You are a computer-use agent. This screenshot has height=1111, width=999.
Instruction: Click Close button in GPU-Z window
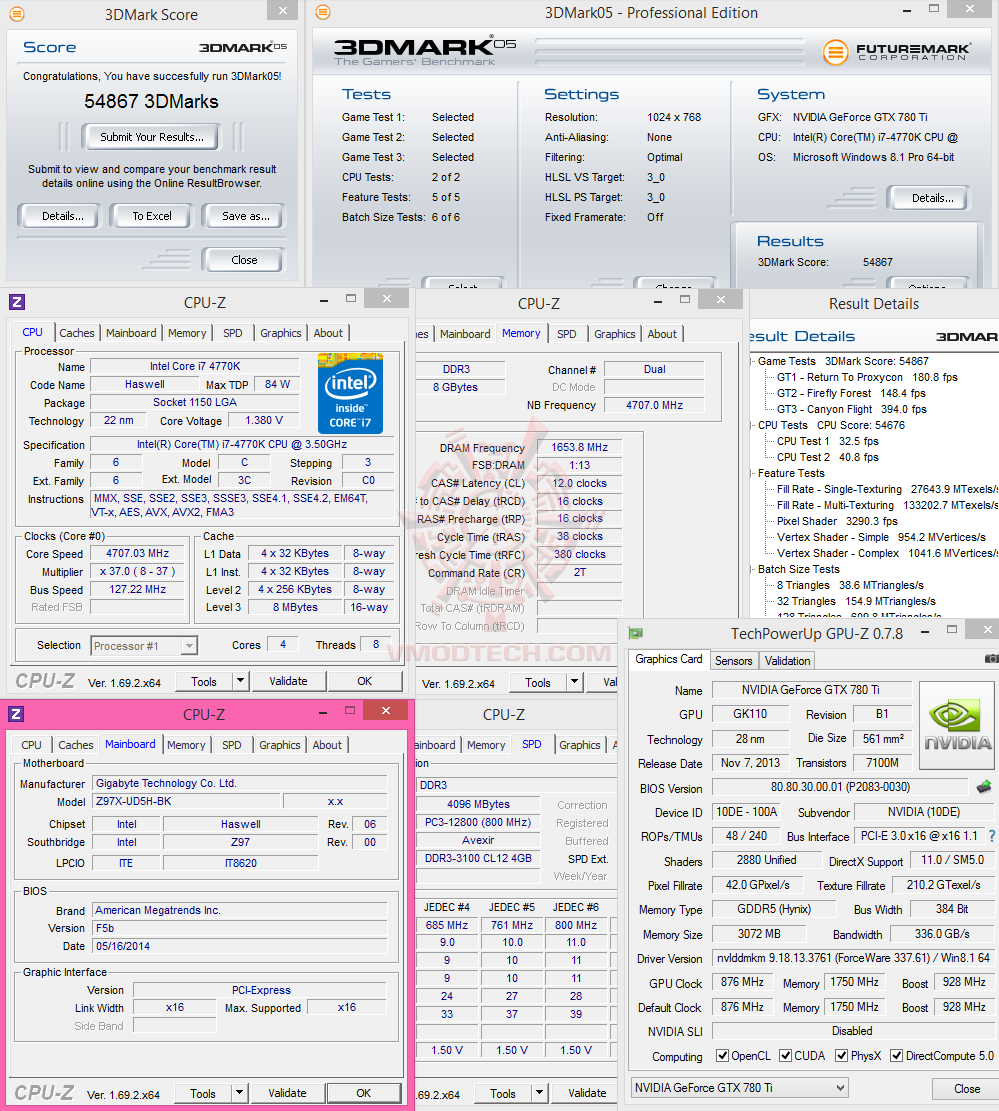[966, 1088]
